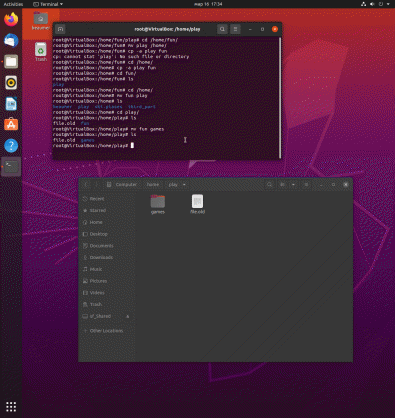Viewport: 395px width, 418px height.
Task: Eject the sf_Shared volume in sidebar
Action: [128, 316]
